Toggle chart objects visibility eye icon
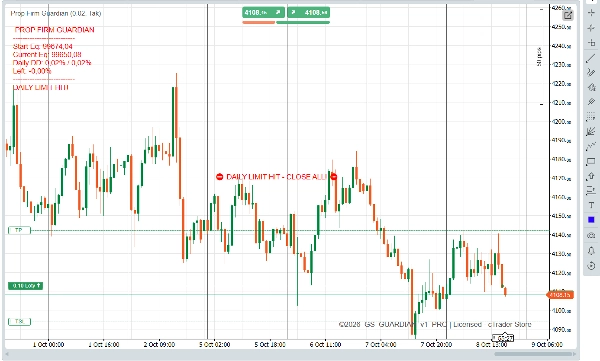Image resolution: width=600 pixels, height=361 pixels. tap(591, 235)
